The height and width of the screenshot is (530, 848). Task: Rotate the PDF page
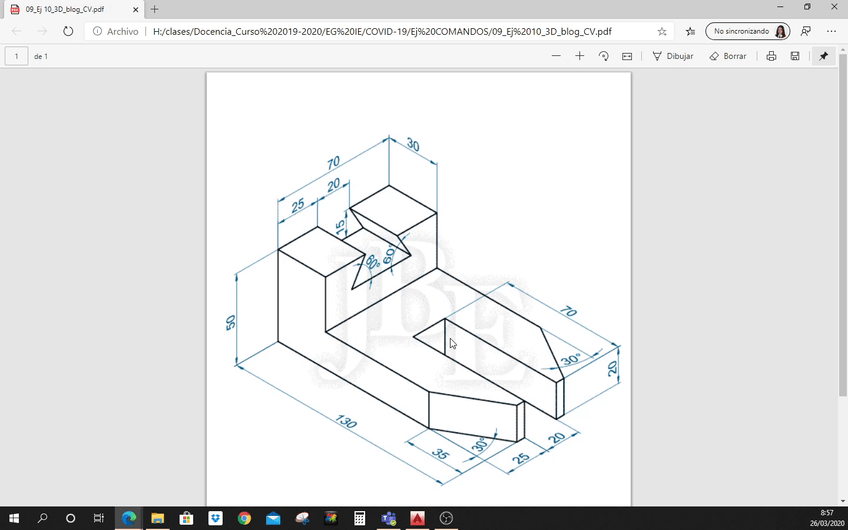click(x=604, y=56)
